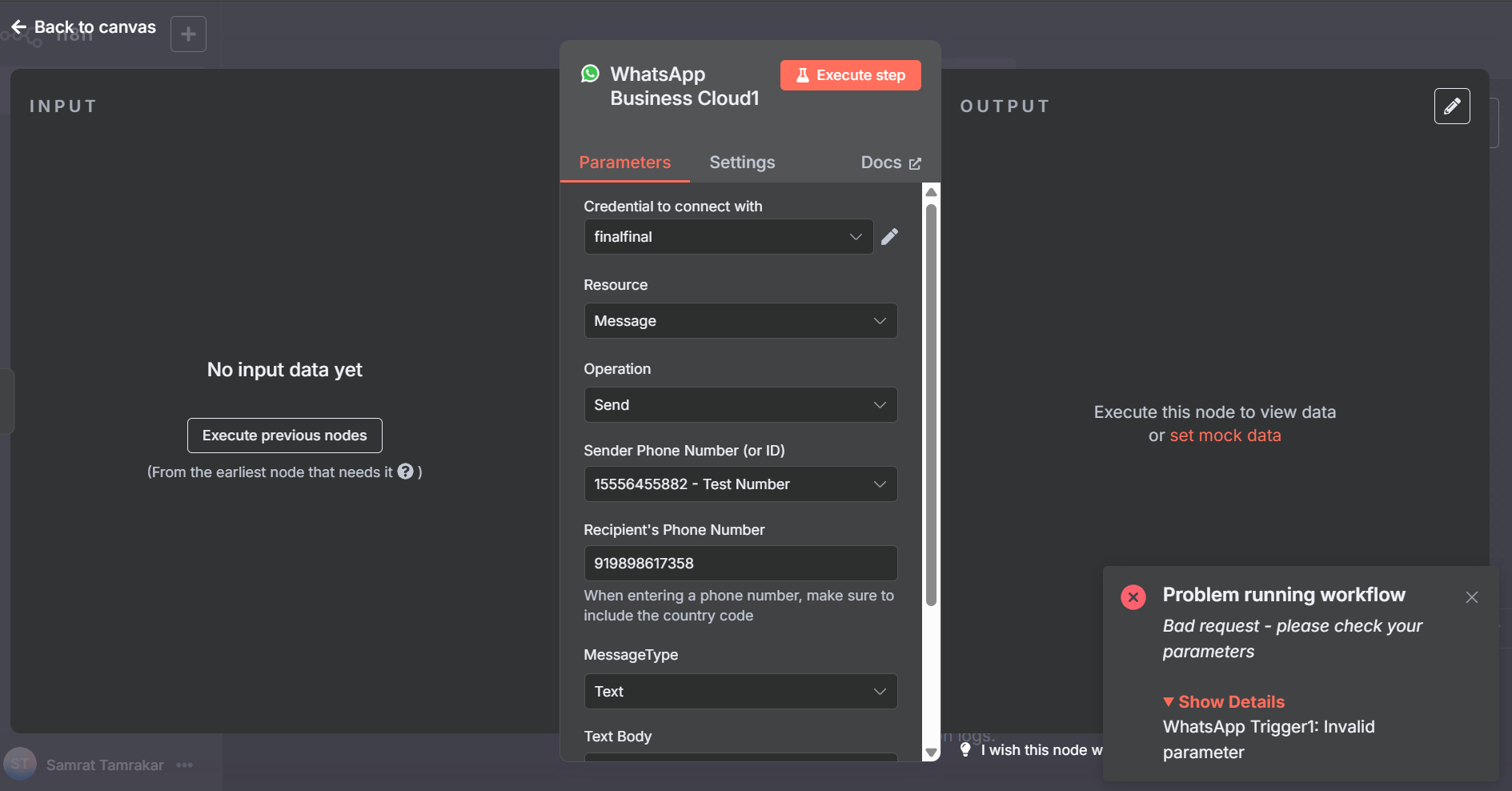Click the country code hint text
The width and height of the screenshot is (1512, 791).
[x=739, y=605]
